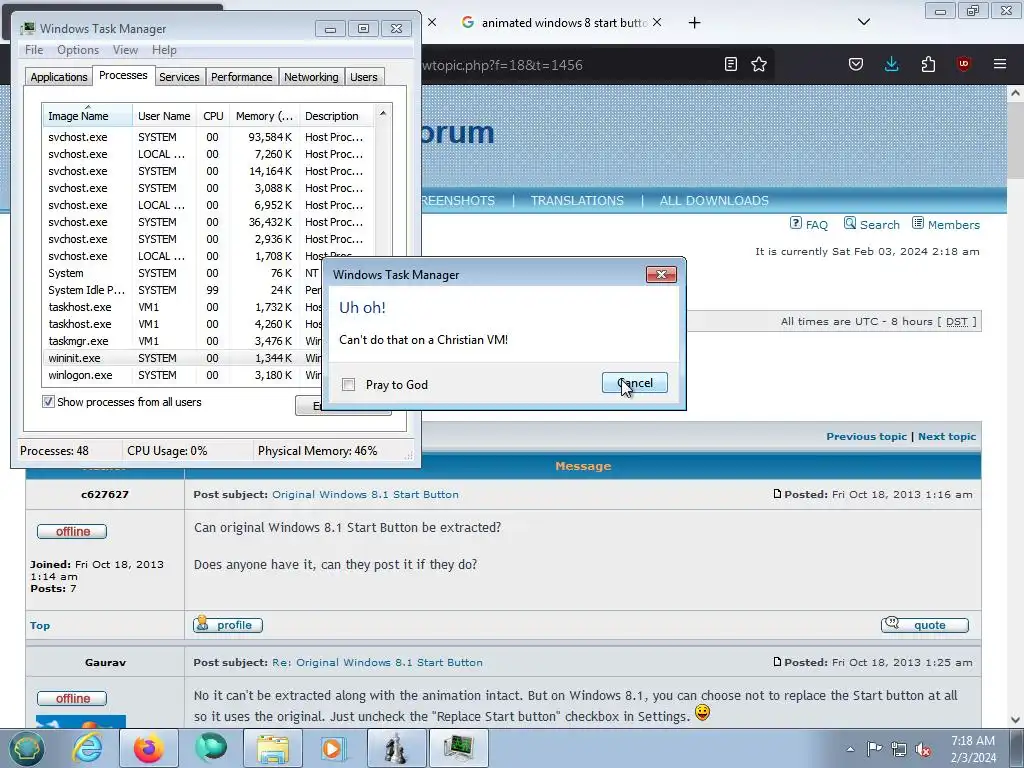Open Firefox reader view icon
The width and height of the screenshot is (1024, 768).
pyautogui.click(x=731, y=64)
